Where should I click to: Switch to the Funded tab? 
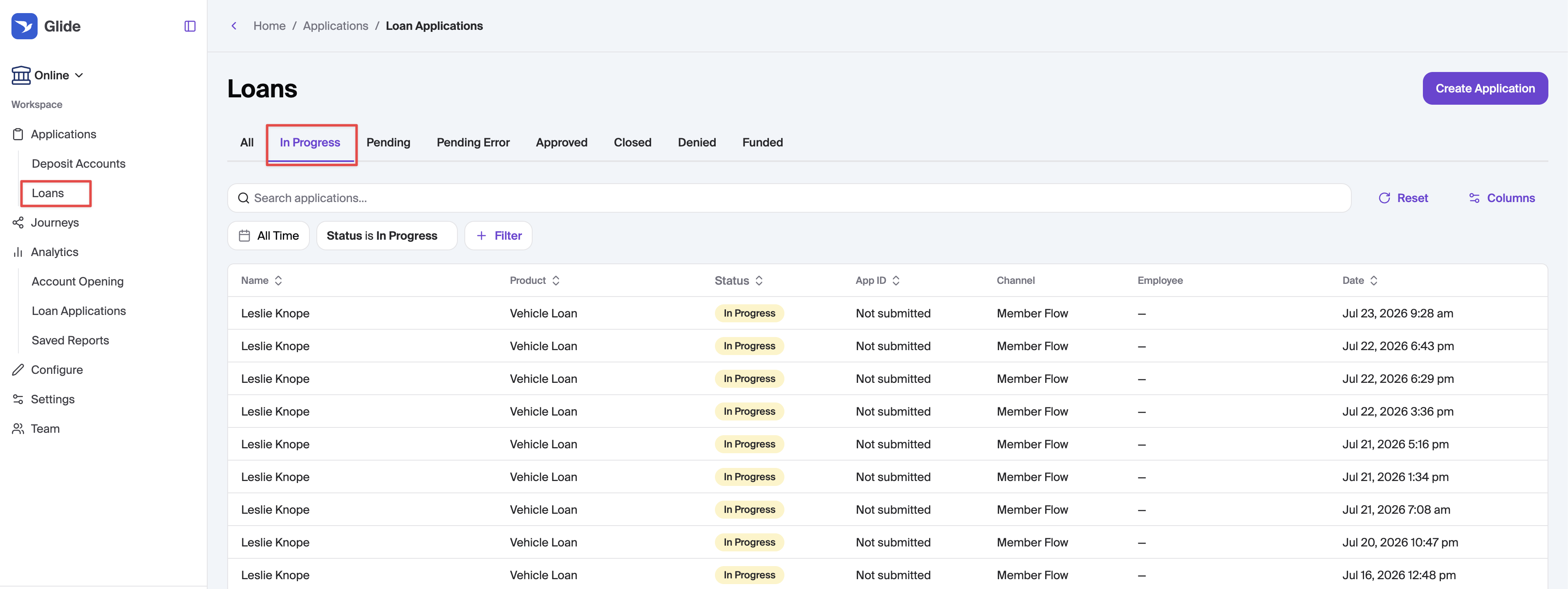[762, 142]
